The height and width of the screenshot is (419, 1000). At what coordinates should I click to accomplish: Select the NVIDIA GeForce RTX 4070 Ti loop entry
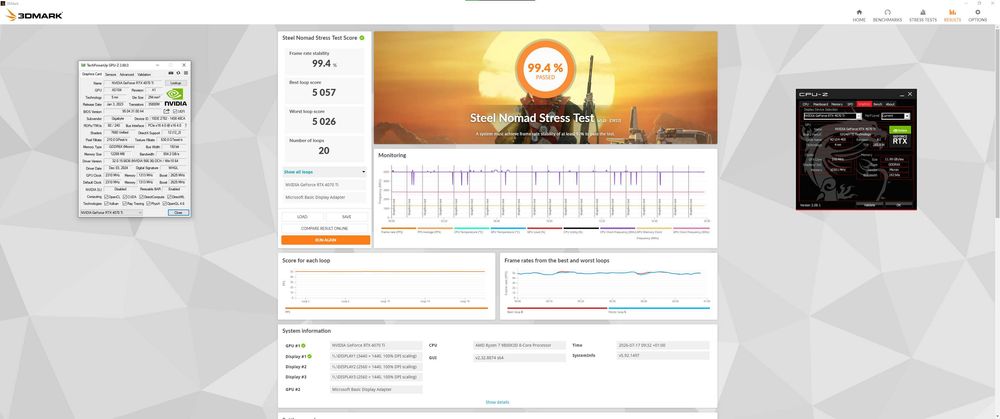click(325, 184)
